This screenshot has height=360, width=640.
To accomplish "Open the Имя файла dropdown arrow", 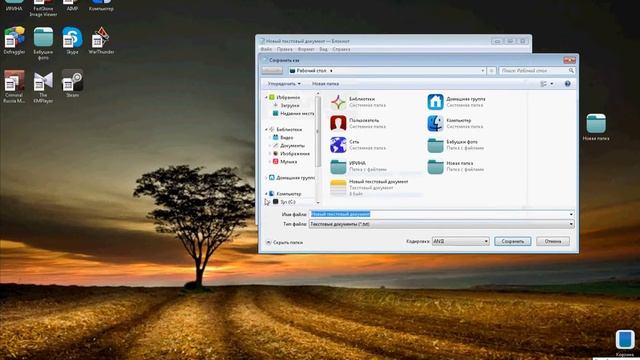I will [571, 214].
